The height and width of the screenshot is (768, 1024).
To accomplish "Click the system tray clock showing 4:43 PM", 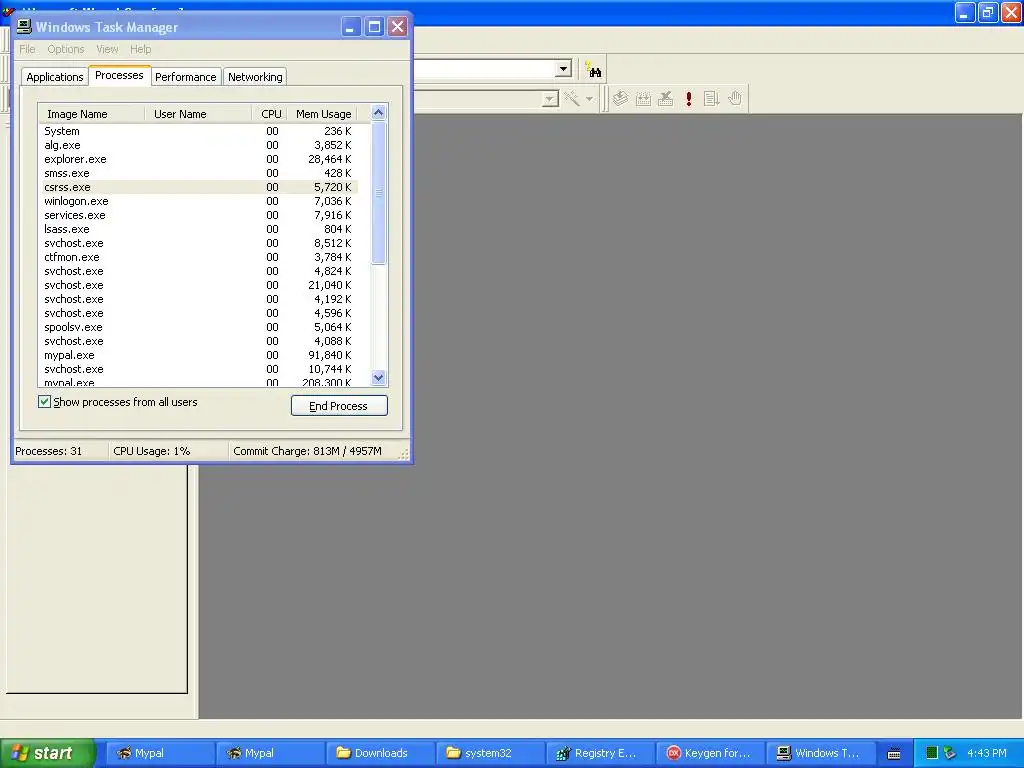I will pos(987,753).
